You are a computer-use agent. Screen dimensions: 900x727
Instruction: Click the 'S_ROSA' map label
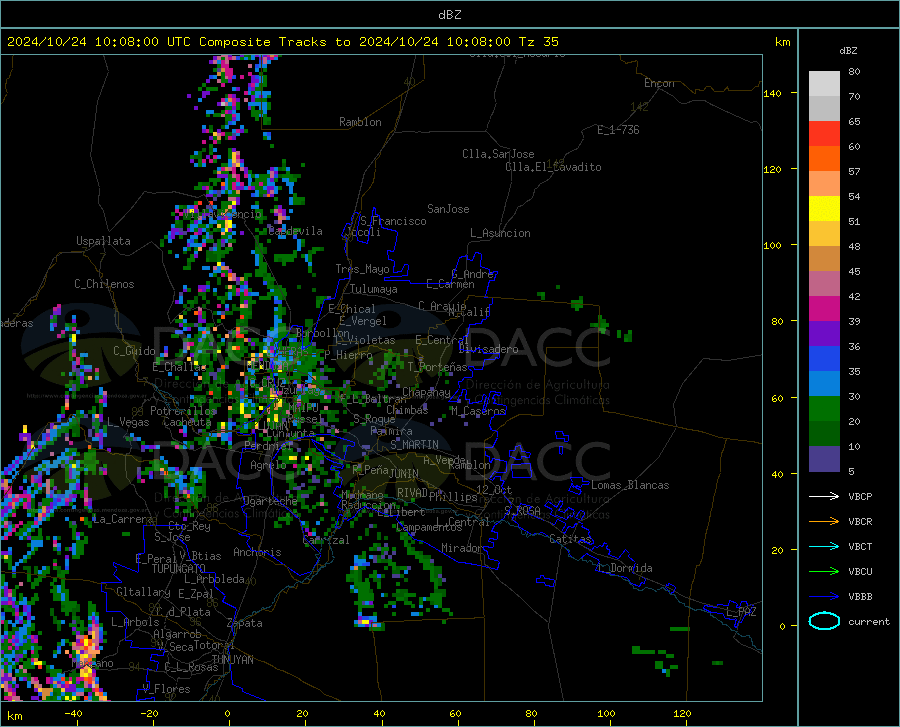(522, 510)
